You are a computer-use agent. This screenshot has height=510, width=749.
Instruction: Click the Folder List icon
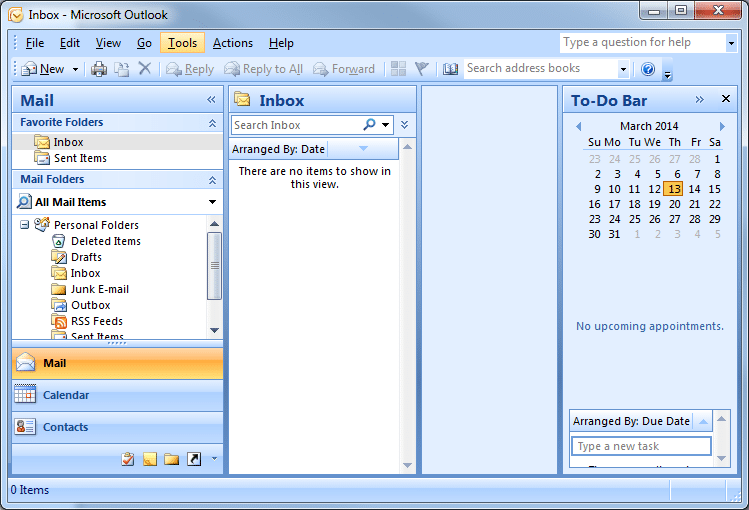point(171,459)
